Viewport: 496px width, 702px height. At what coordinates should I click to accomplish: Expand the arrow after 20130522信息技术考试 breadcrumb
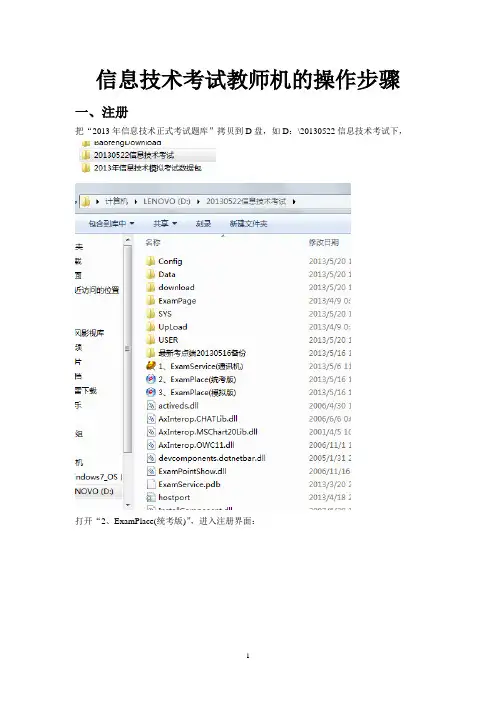click(294, 201)
